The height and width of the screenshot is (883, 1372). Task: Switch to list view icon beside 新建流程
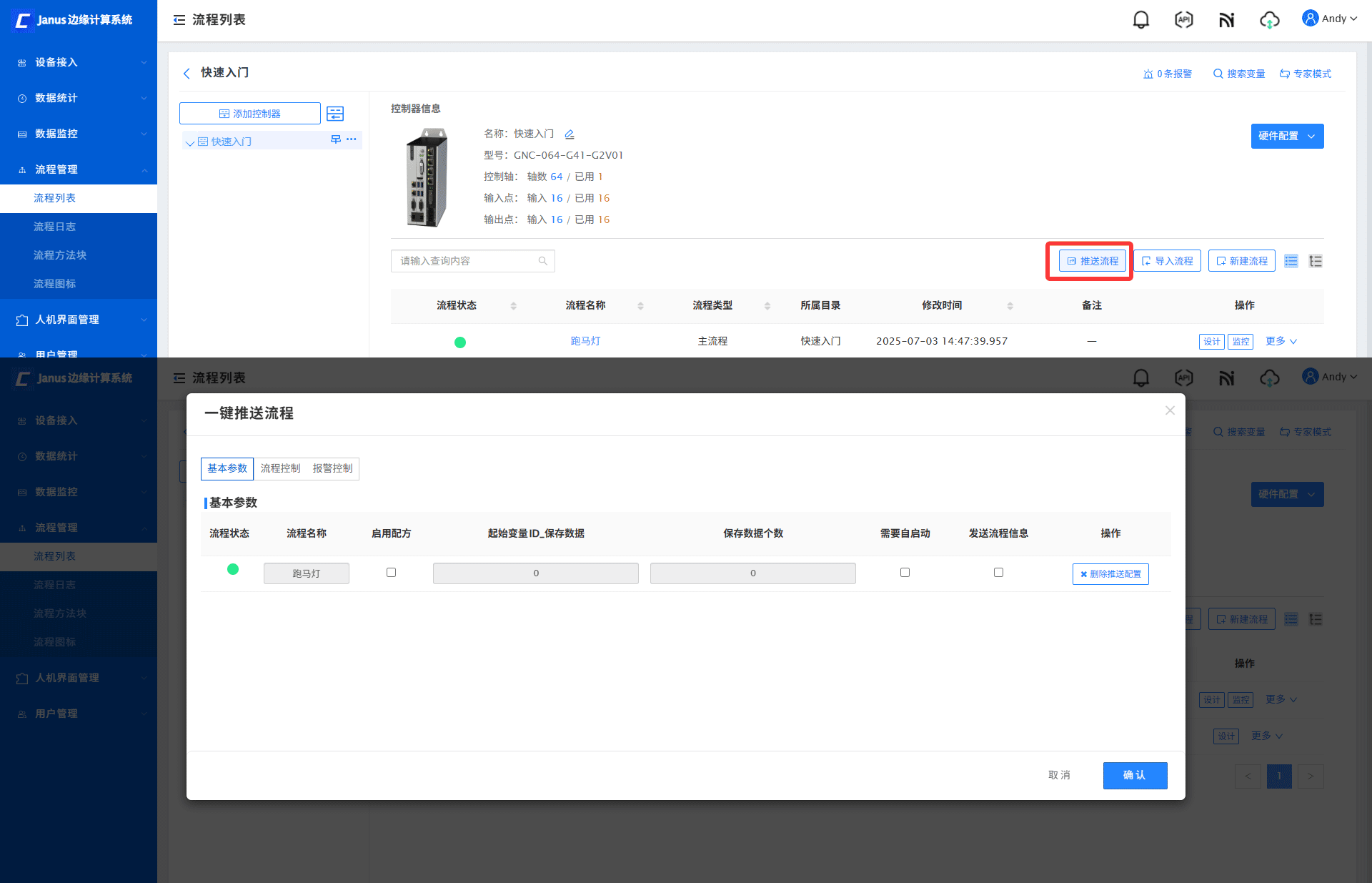1291,261
